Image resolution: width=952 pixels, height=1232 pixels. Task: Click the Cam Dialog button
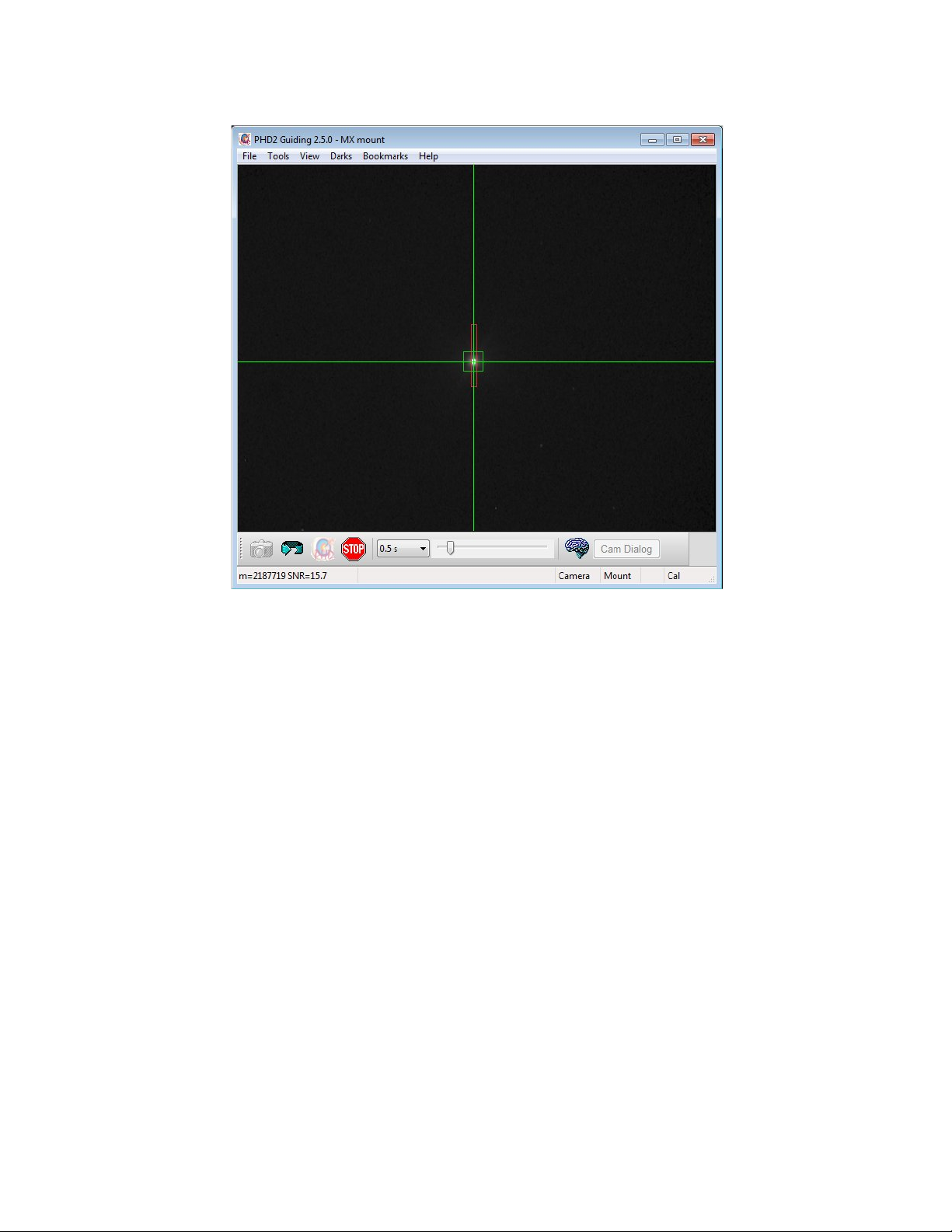click(x=626, y=549)
